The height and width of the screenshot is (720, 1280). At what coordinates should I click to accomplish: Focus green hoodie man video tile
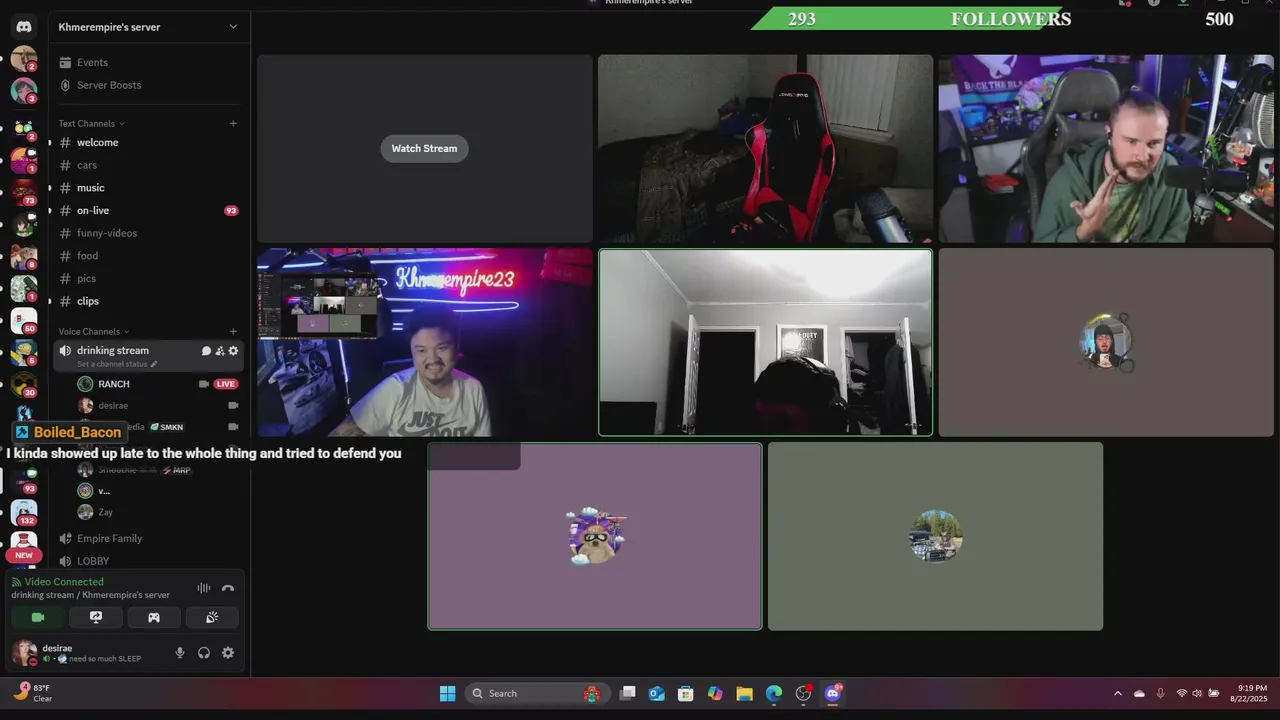click(x=1106, y=148)
